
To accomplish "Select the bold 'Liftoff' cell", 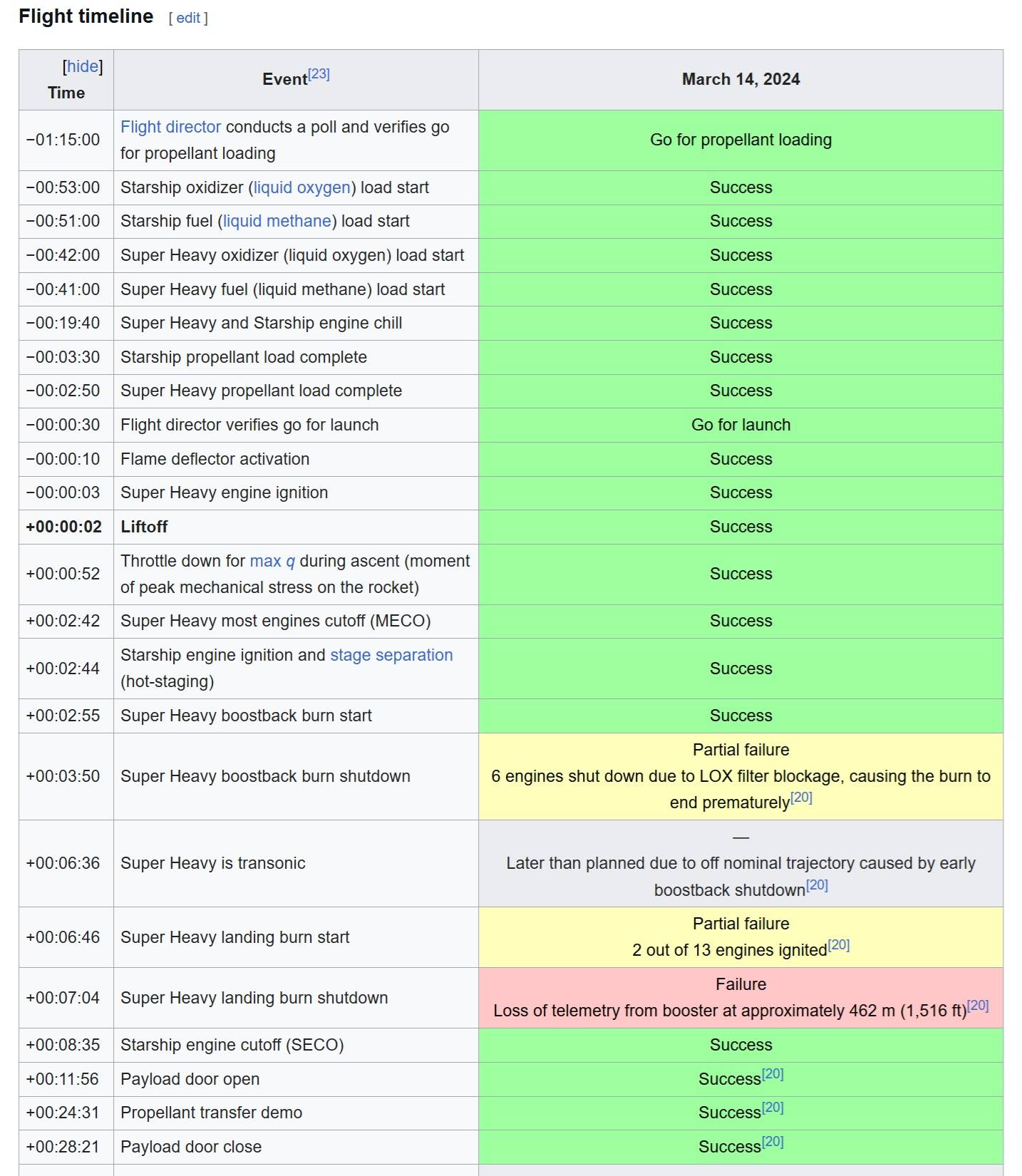I will [296, 527].
